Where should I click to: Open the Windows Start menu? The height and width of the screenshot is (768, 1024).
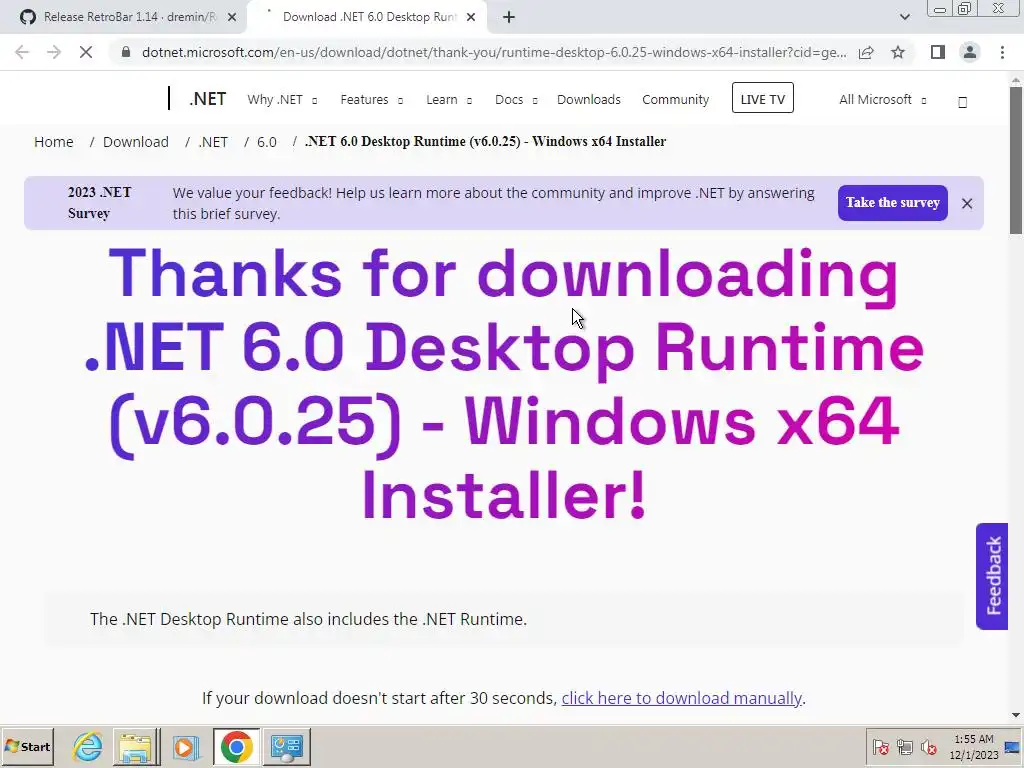coord(27,746)
